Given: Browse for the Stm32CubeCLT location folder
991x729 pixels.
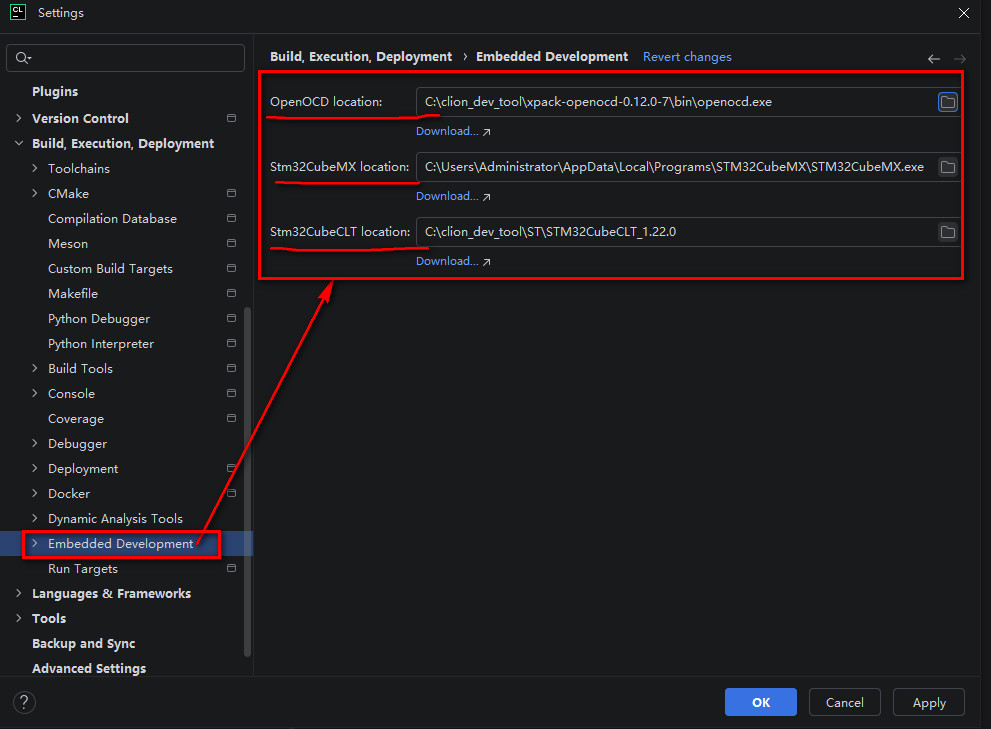Looking at the screenshot, I should click(x=947, y=232).
